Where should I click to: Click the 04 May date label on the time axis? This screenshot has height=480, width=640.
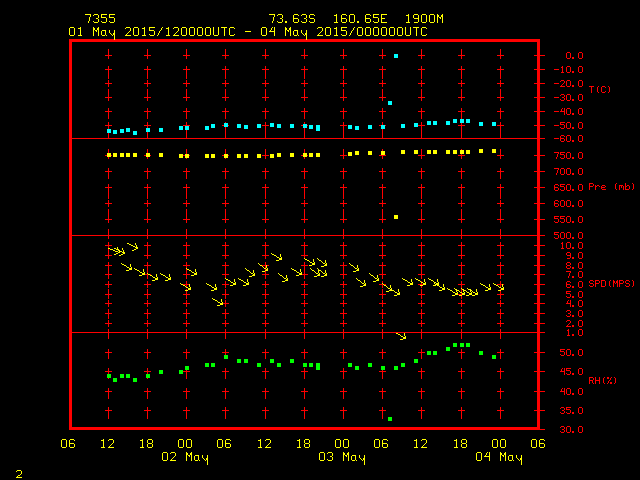(x=498, y=457)
